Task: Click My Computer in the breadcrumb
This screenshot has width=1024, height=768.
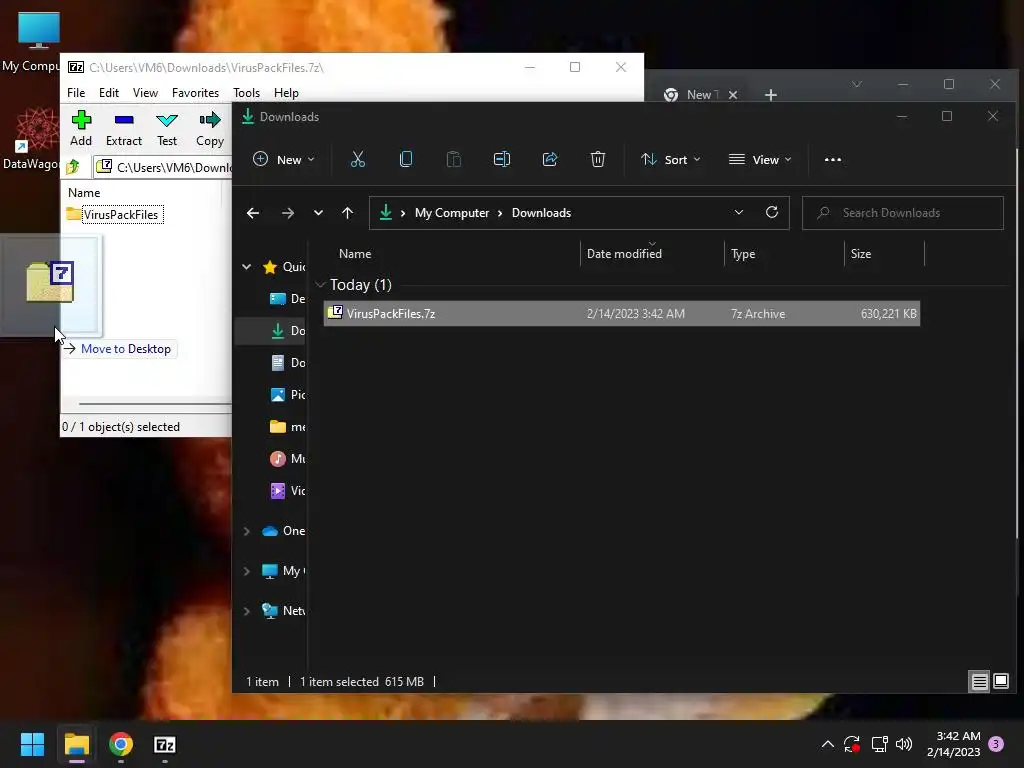Action: pos(452,213)
